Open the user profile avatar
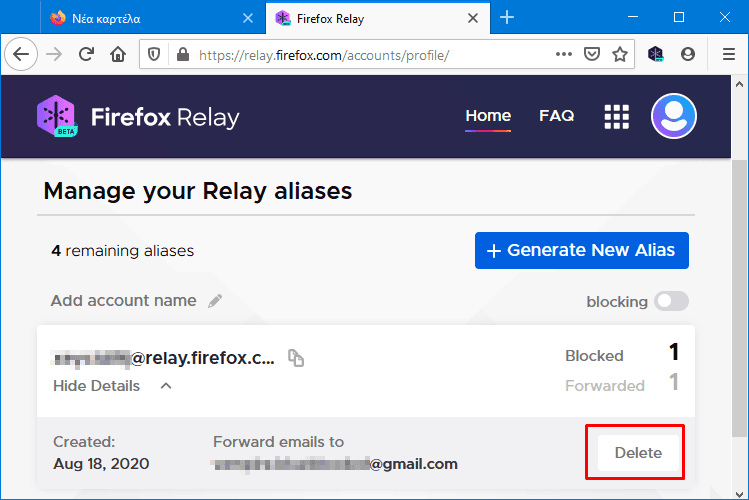 674,116
